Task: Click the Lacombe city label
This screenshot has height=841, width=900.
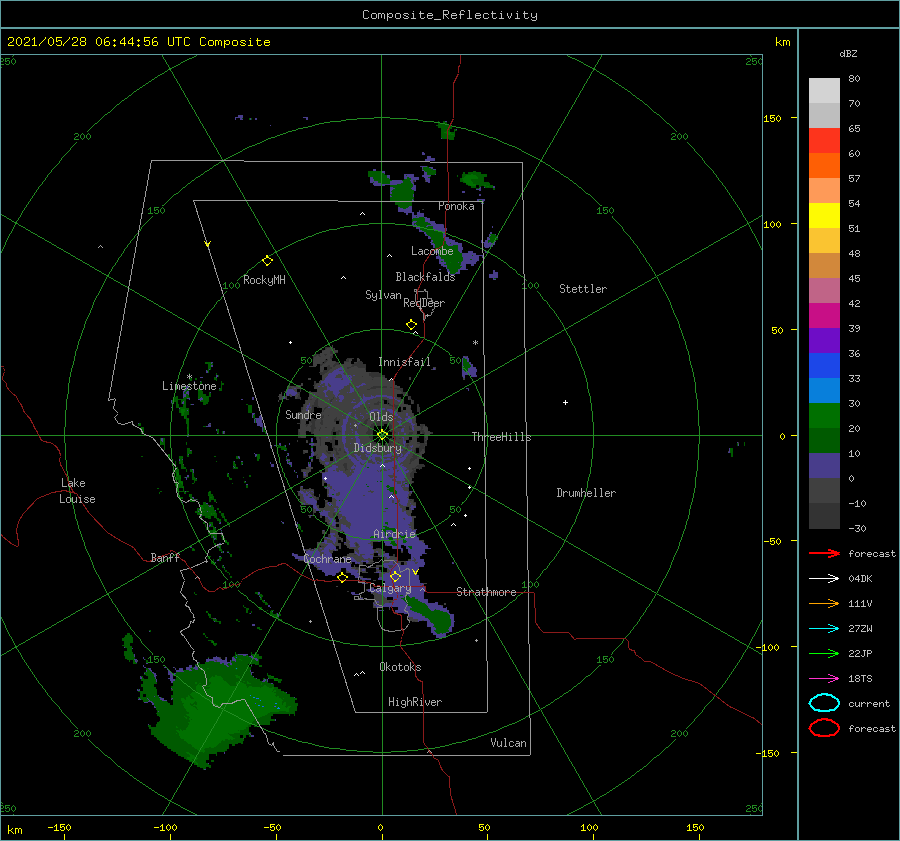Action: tap(432, 251)
